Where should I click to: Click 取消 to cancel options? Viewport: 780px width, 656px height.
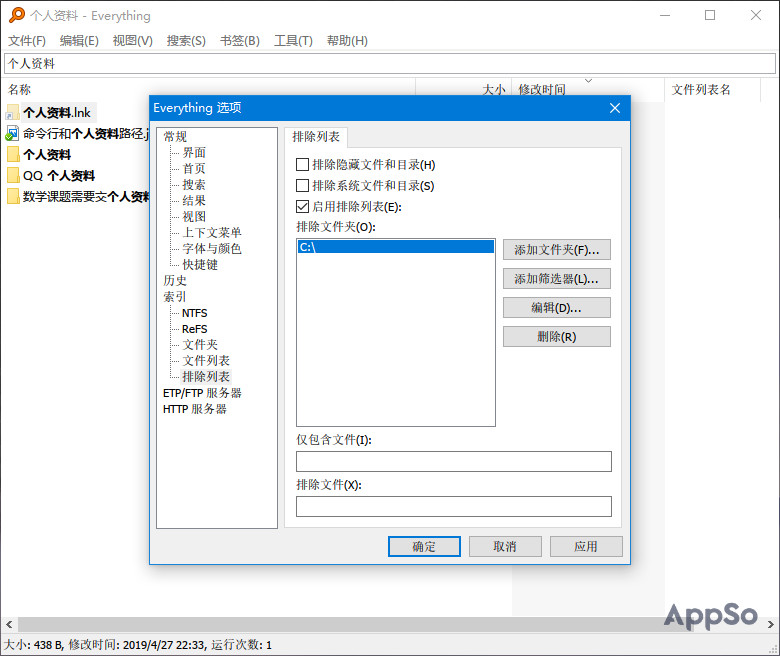(x=505, y=547)
